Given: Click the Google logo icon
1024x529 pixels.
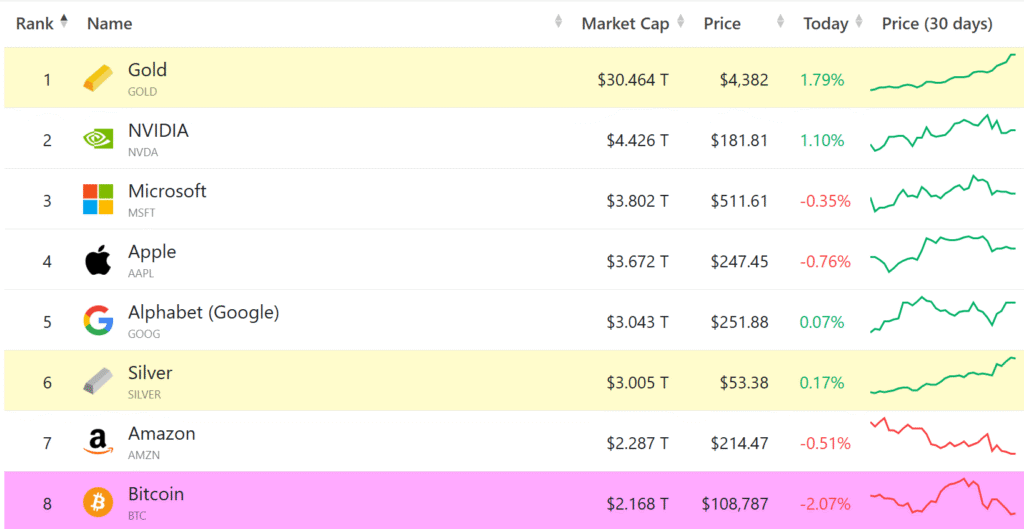Looking at the screenshot, I should tap(98, 321).
